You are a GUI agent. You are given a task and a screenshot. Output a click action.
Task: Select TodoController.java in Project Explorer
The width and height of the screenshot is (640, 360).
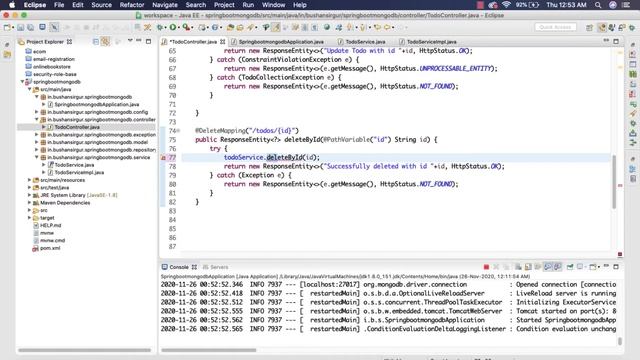[77, 127]
